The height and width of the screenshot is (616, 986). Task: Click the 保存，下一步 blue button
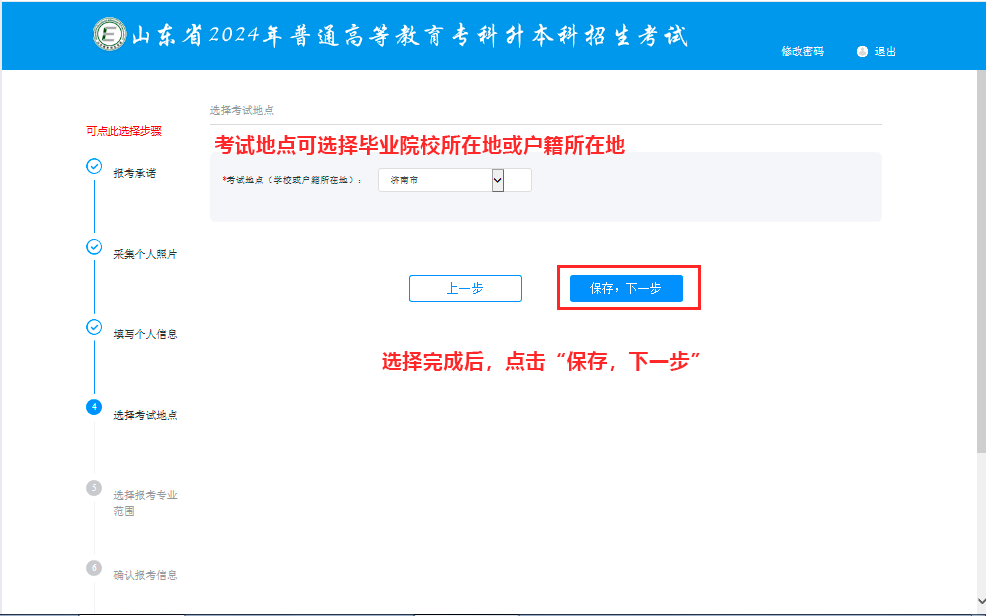coord(627,288)
